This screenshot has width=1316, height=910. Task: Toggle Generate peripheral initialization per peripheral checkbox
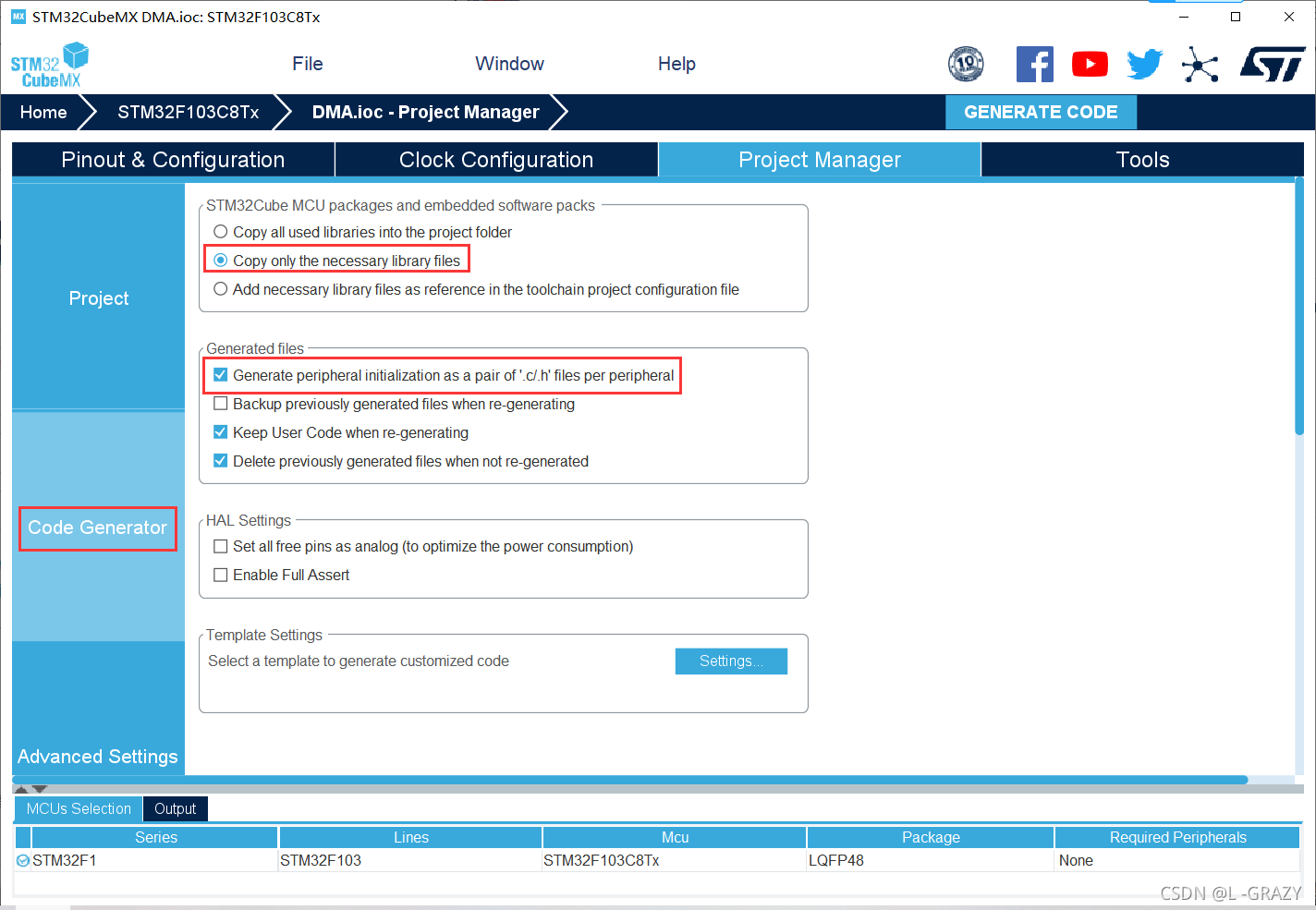click(221, 375)
